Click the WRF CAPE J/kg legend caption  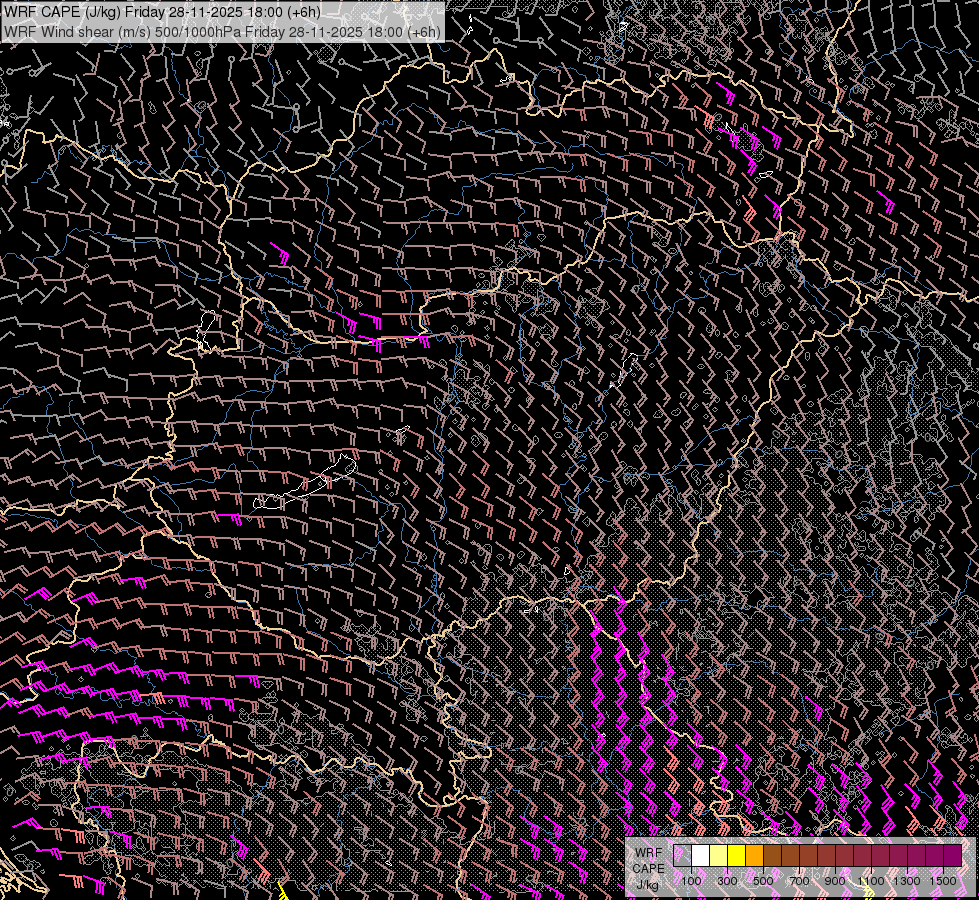click(648, 868)
